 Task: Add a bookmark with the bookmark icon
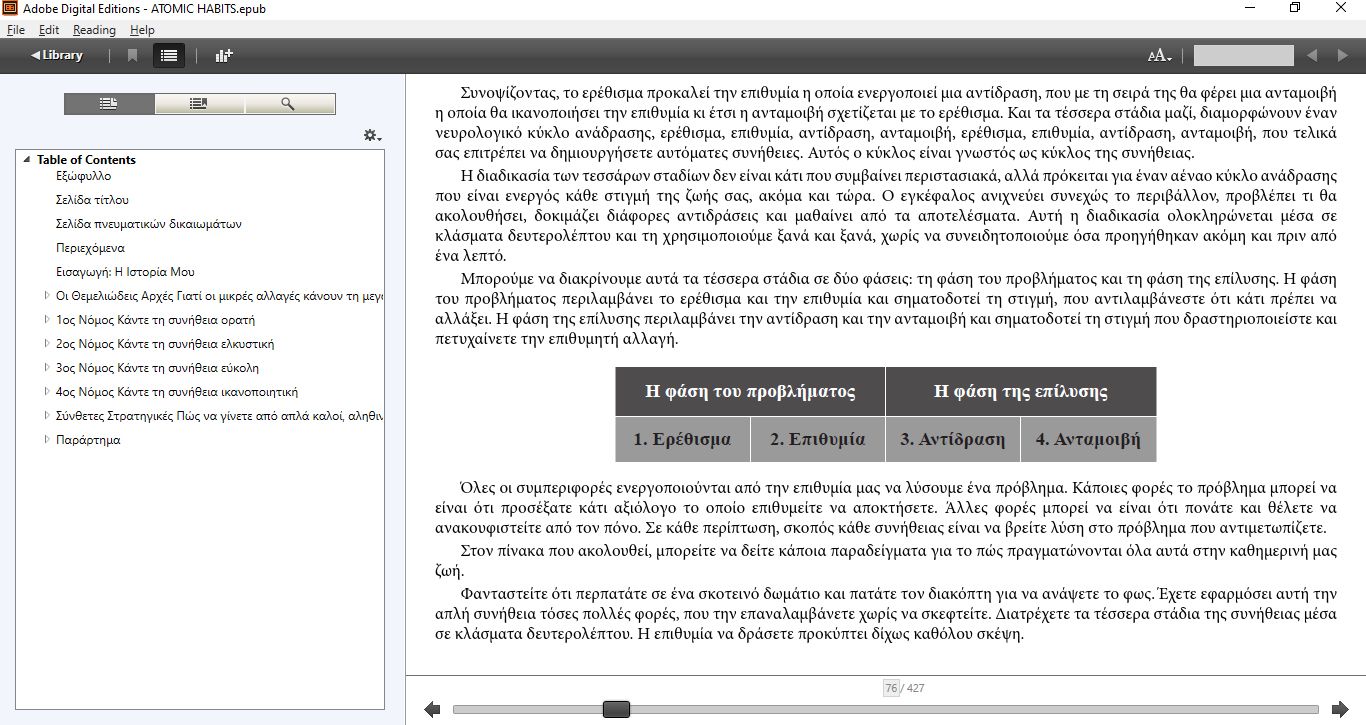pyautogui.click(x=132, y=55)
